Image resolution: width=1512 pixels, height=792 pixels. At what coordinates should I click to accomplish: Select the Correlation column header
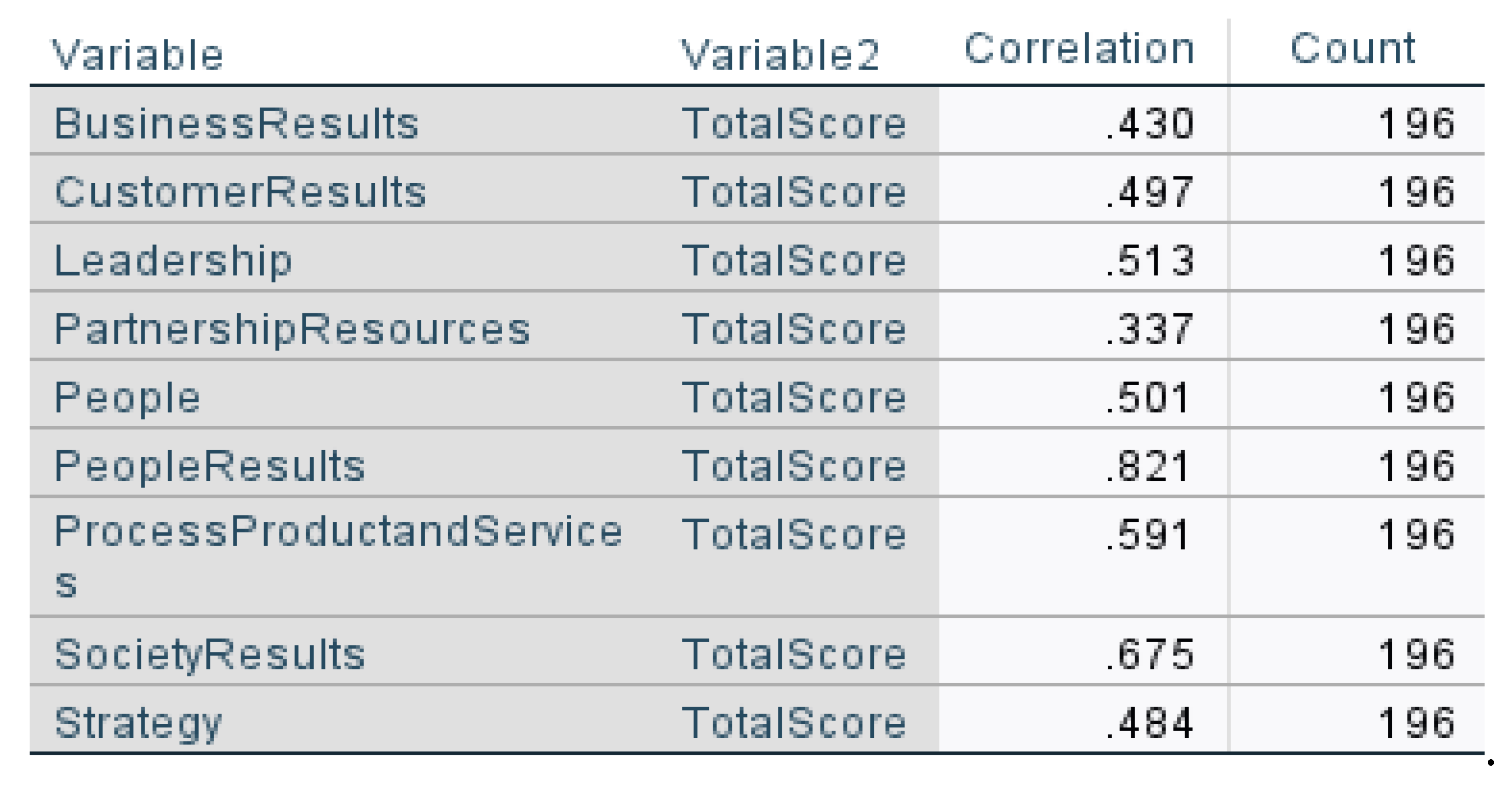coord(1079,48)
